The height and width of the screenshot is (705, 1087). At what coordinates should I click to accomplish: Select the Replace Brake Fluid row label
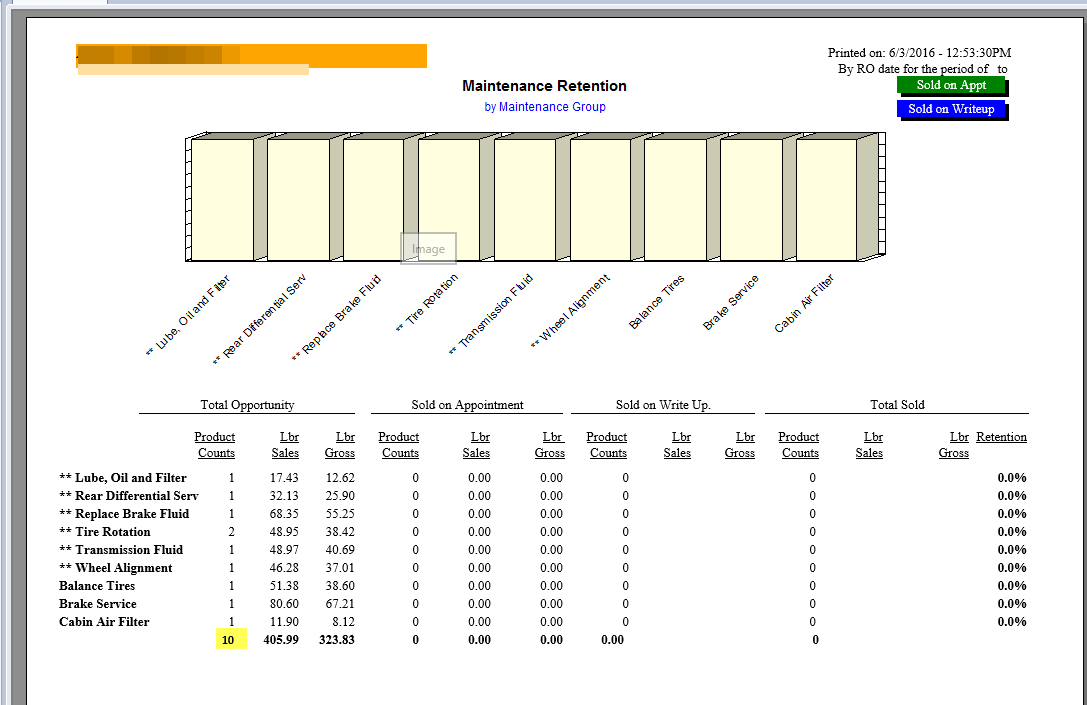[124, 514]
